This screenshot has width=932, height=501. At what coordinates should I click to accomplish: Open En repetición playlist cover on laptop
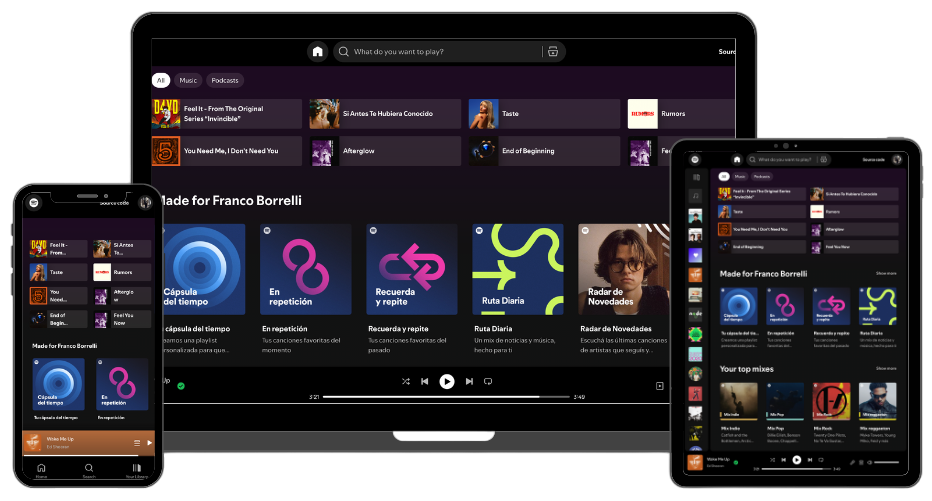[x=306, y=269]
